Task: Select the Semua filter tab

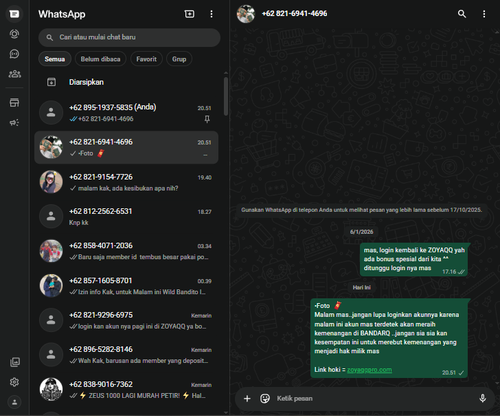Action: 55,59
